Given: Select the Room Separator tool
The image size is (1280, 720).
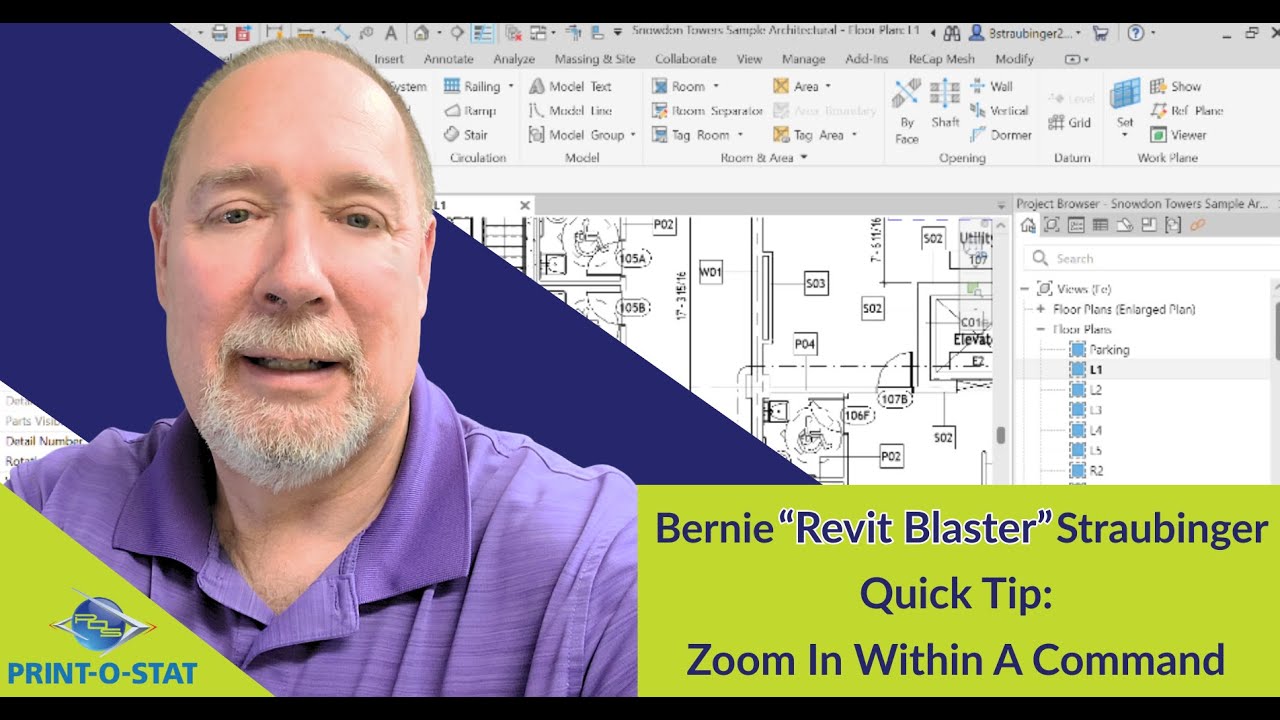Looking at the screenshot, I should (707, 111).
